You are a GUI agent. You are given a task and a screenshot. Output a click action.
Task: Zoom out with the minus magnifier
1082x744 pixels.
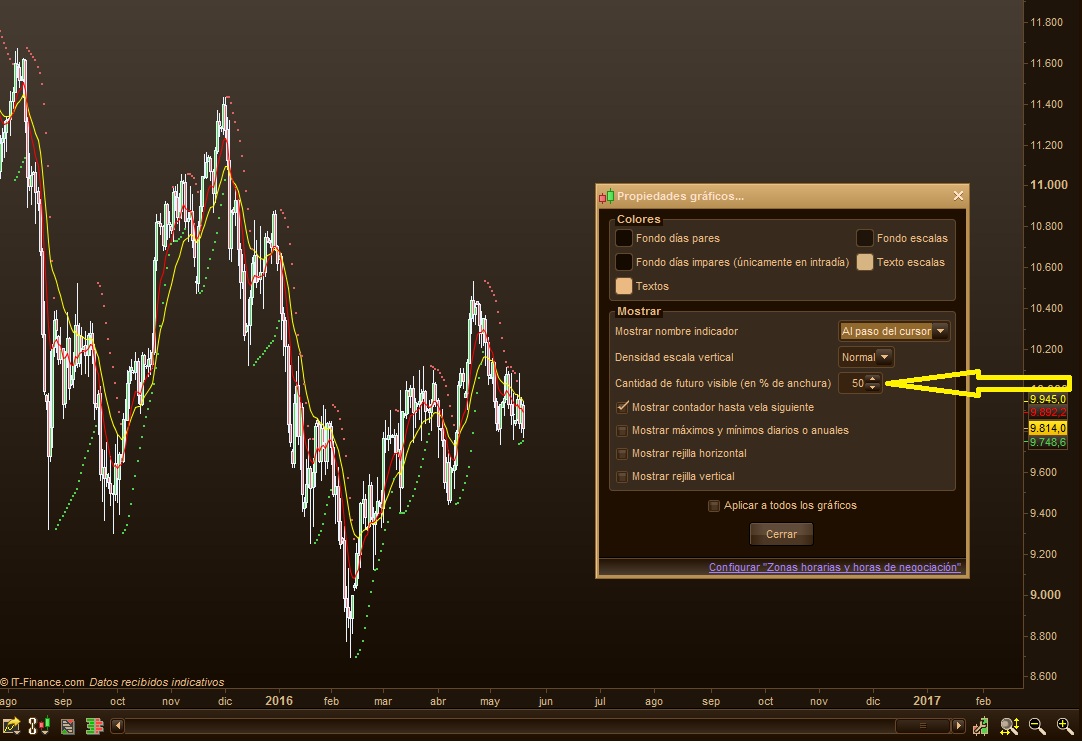[x=1037, y=726]
